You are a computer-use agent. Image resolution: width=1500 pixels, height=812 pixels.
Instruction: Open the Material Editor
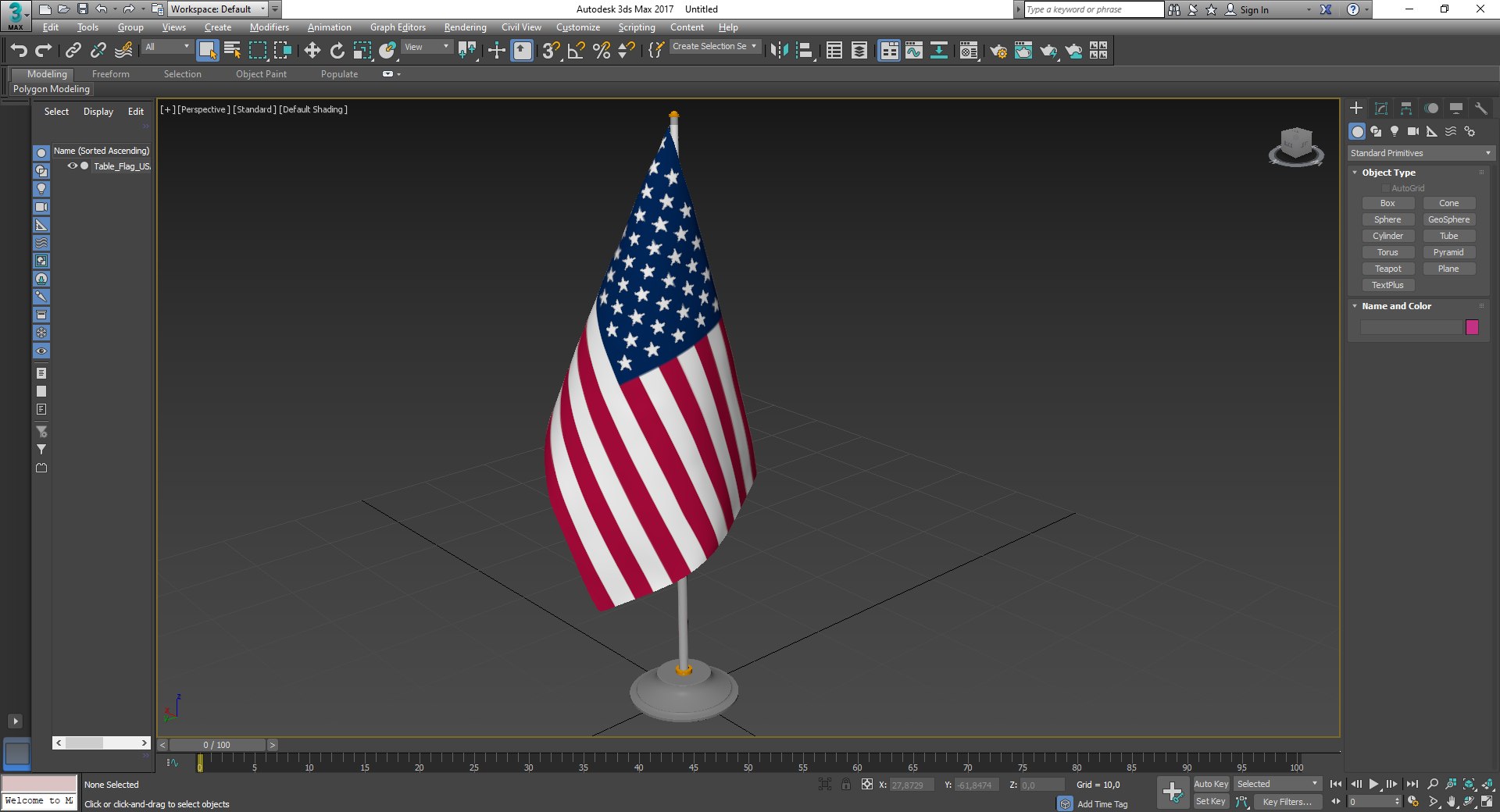coord(969,51)
